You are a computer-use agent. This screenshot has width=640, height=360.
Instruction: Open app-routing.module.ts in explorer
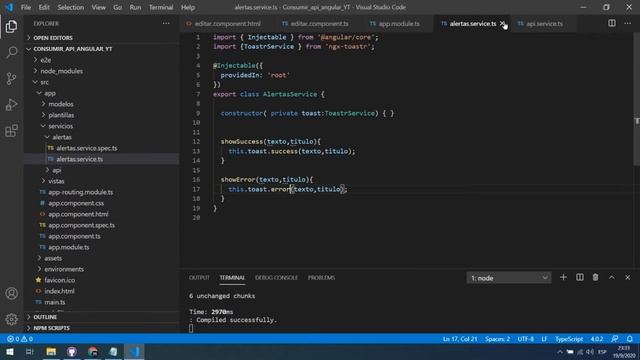[80, 192]
